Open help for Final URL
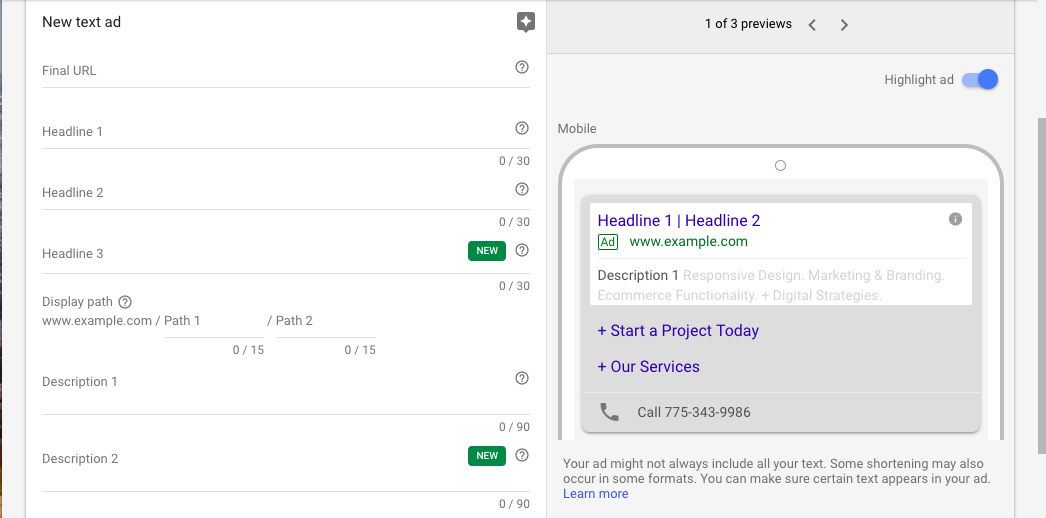1046x518 pixels. pos(522,67)
